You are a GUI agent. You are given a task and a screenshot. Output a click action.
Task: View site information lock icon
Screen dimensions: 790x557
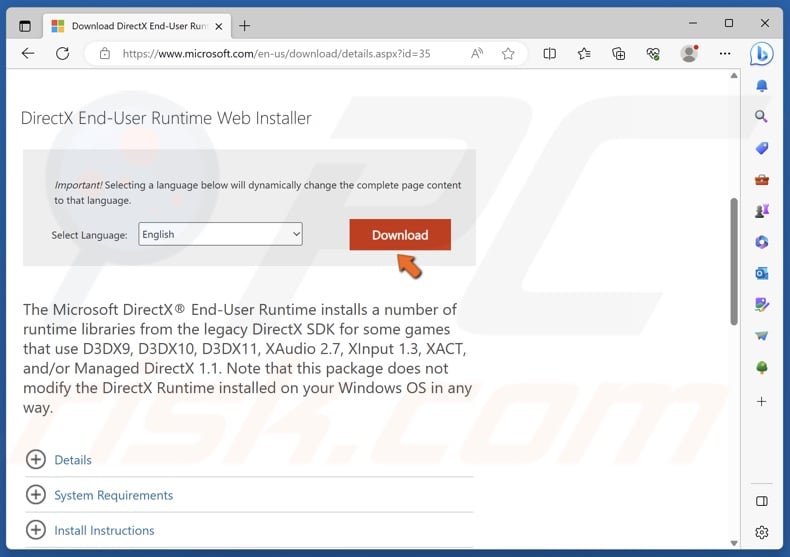point(105,53)
